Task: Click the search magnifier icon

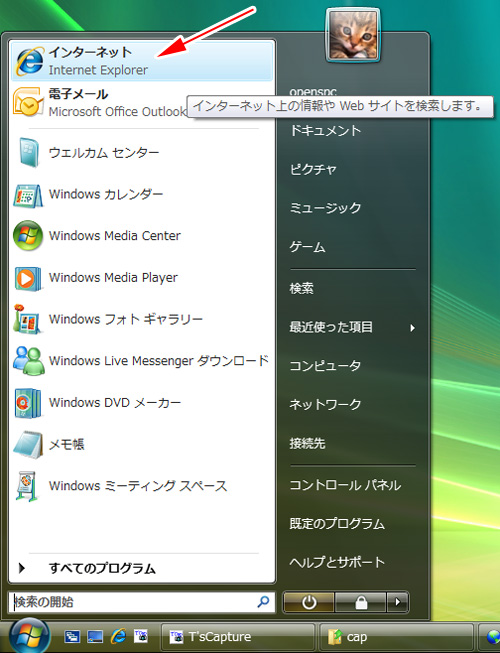Action: [x=263, y=601]
